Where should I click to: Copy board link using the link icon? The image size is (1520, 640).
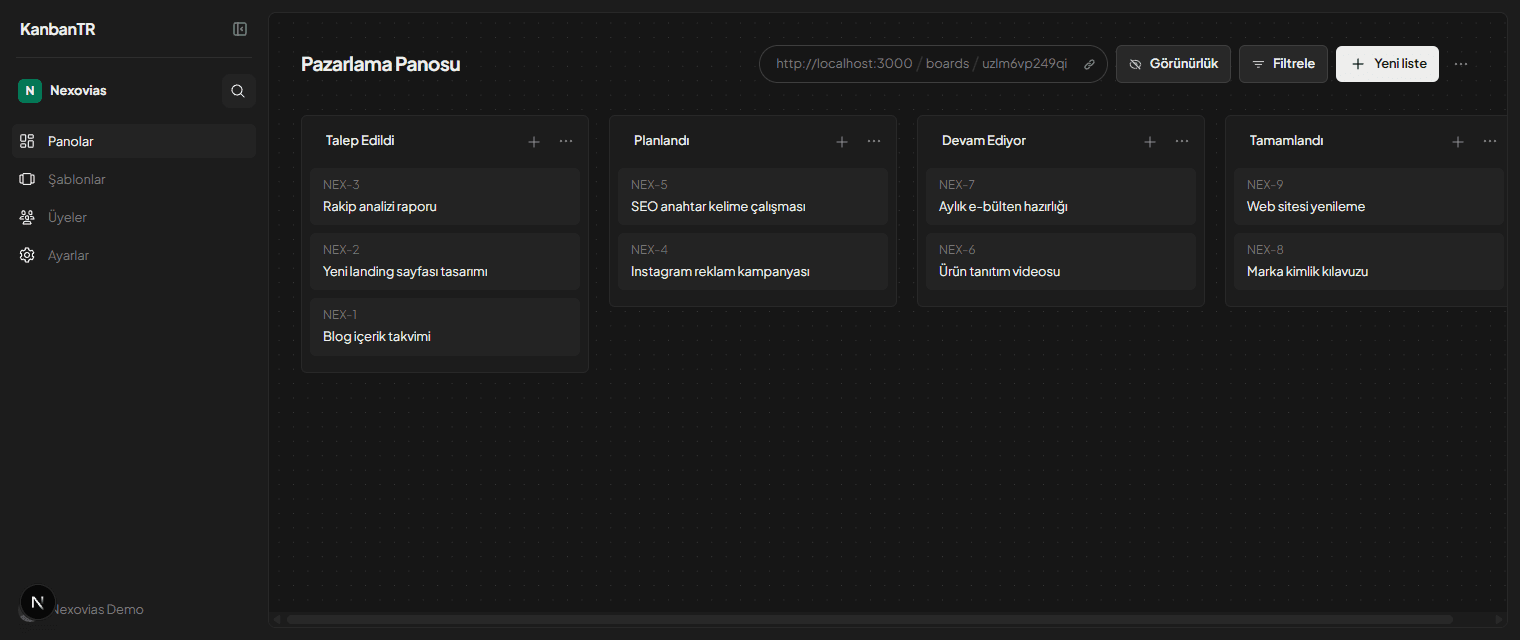click(x=1089, y=64)
